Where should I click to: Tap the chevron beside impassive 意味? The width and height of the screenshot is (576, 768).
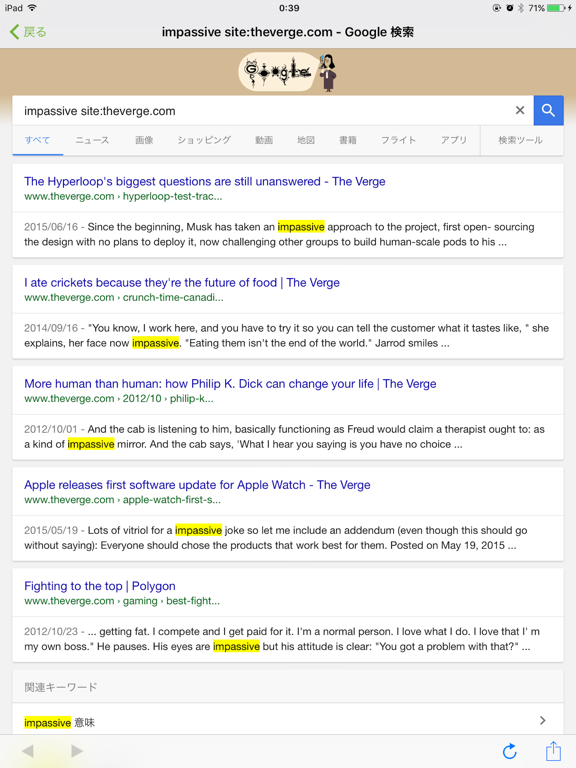click(542, 720)
